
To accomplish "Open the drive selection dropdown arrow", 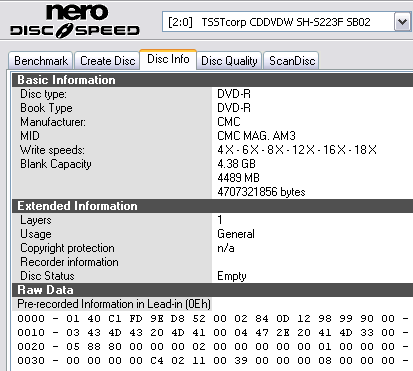I will point(403,22).
